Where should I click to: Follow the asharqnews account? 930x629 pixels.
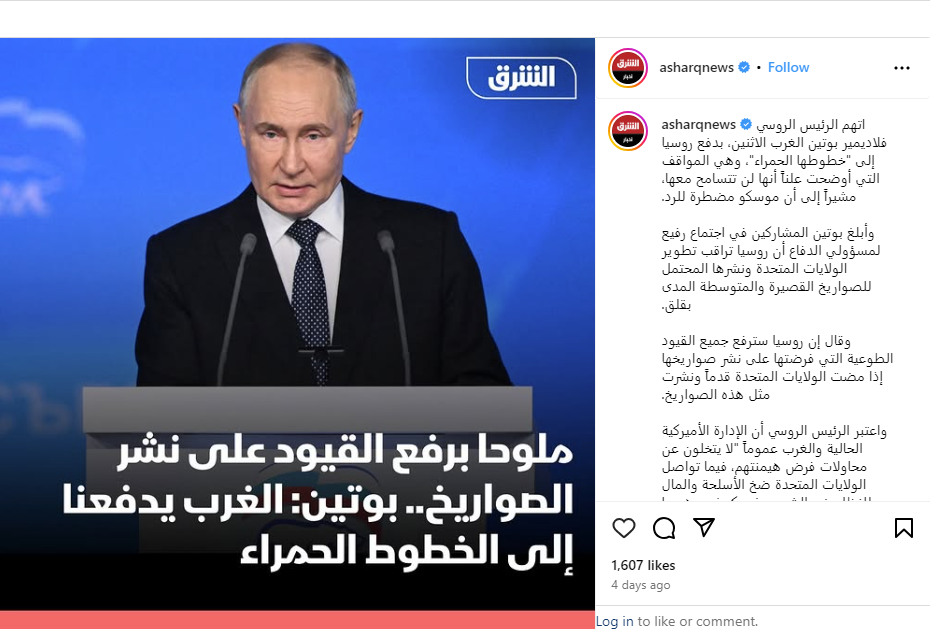point(788,68)
